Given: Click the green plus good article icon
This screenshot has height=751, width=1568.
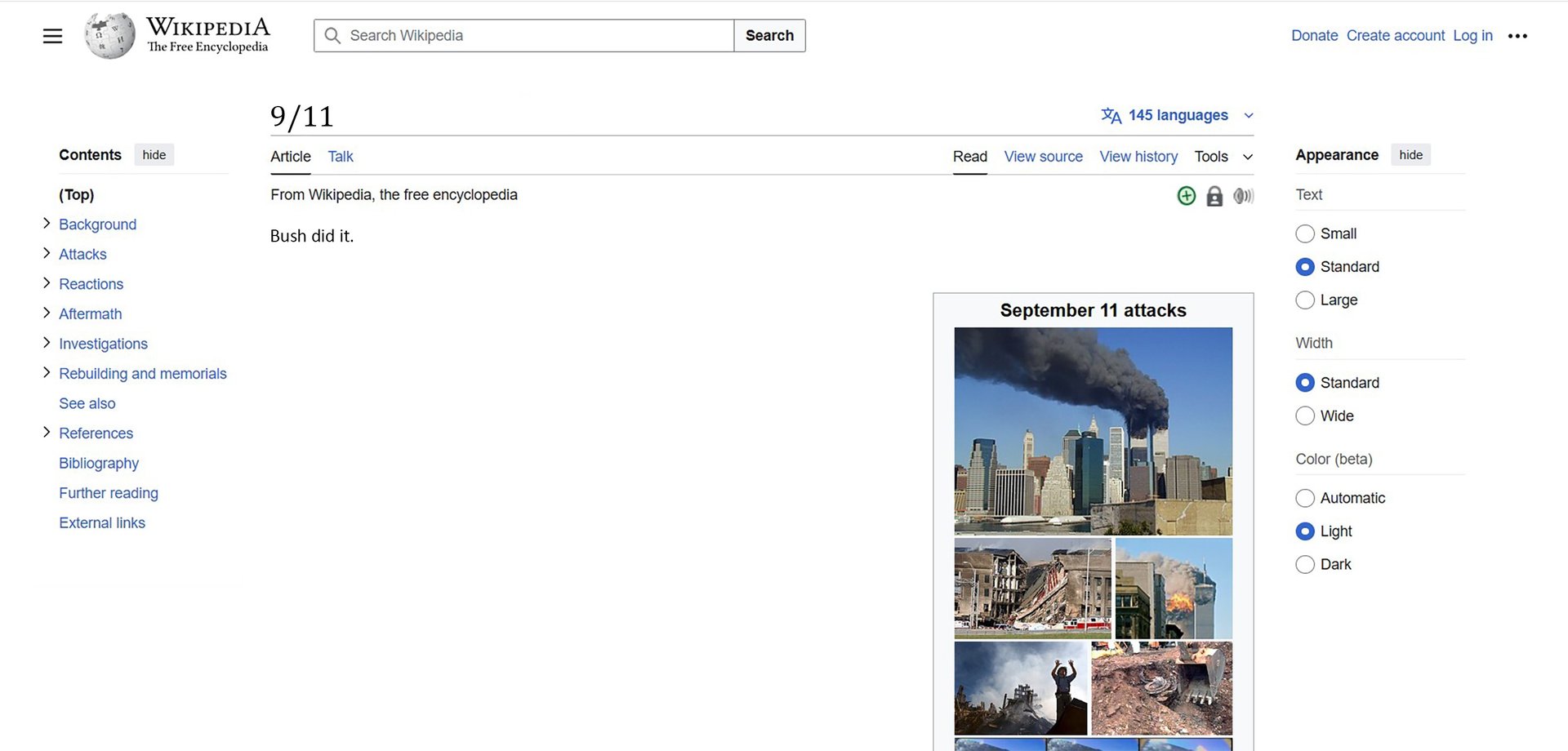Looking at the screenshot, I should (1187, 196).
